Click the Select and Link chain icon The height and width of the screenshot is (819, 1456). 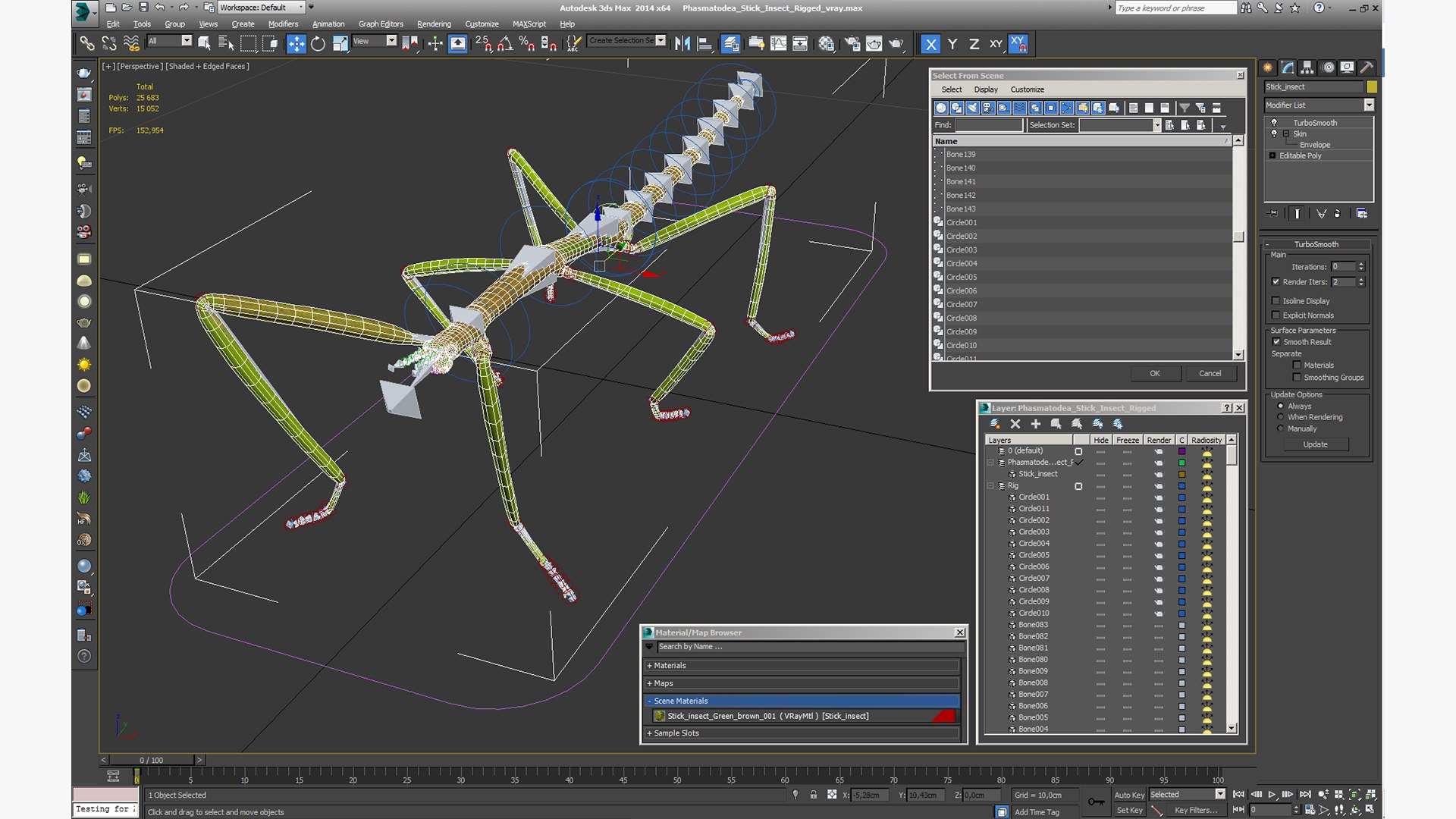click(87, 44)
